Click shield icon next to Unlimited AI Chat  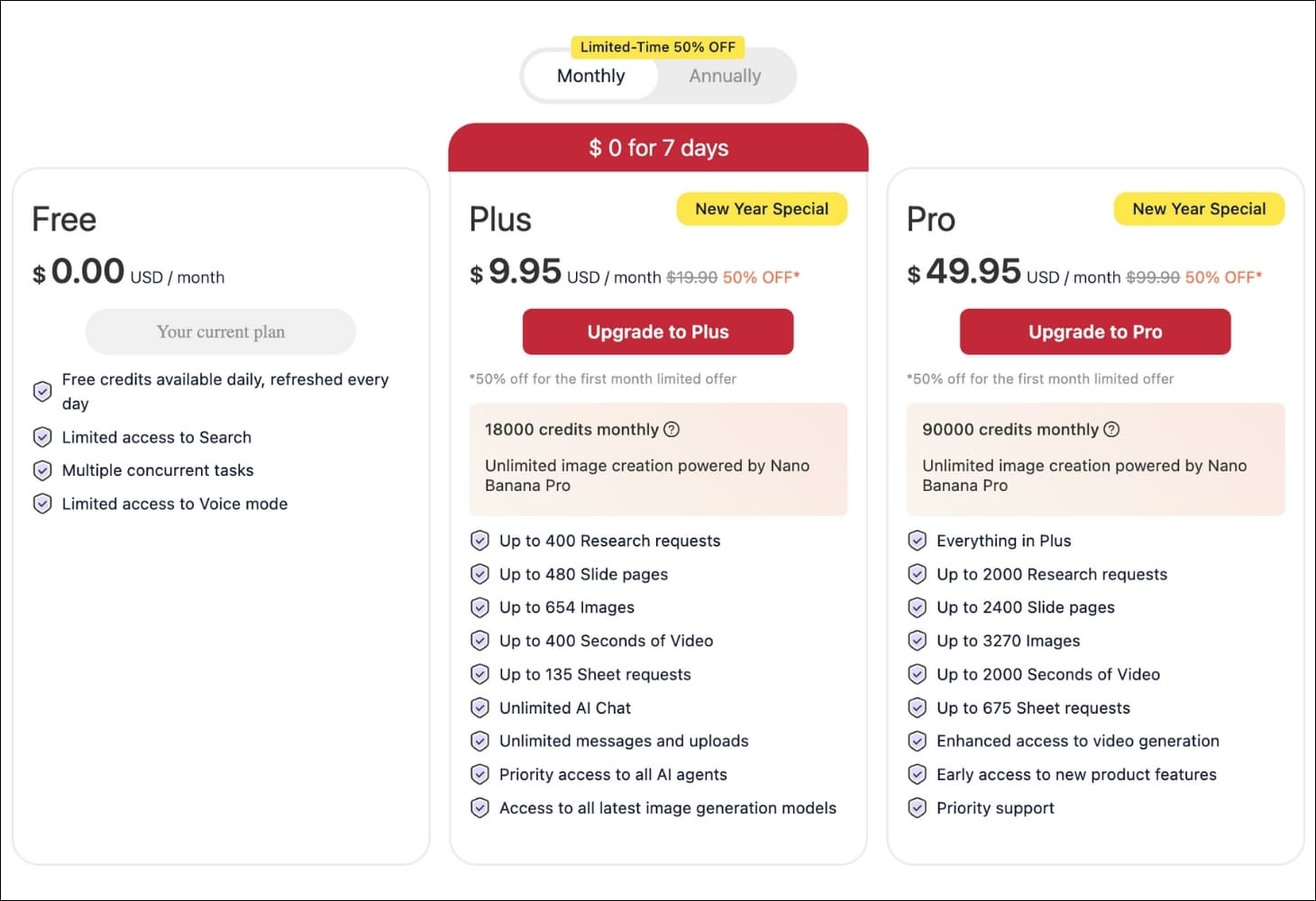(480, 708)
